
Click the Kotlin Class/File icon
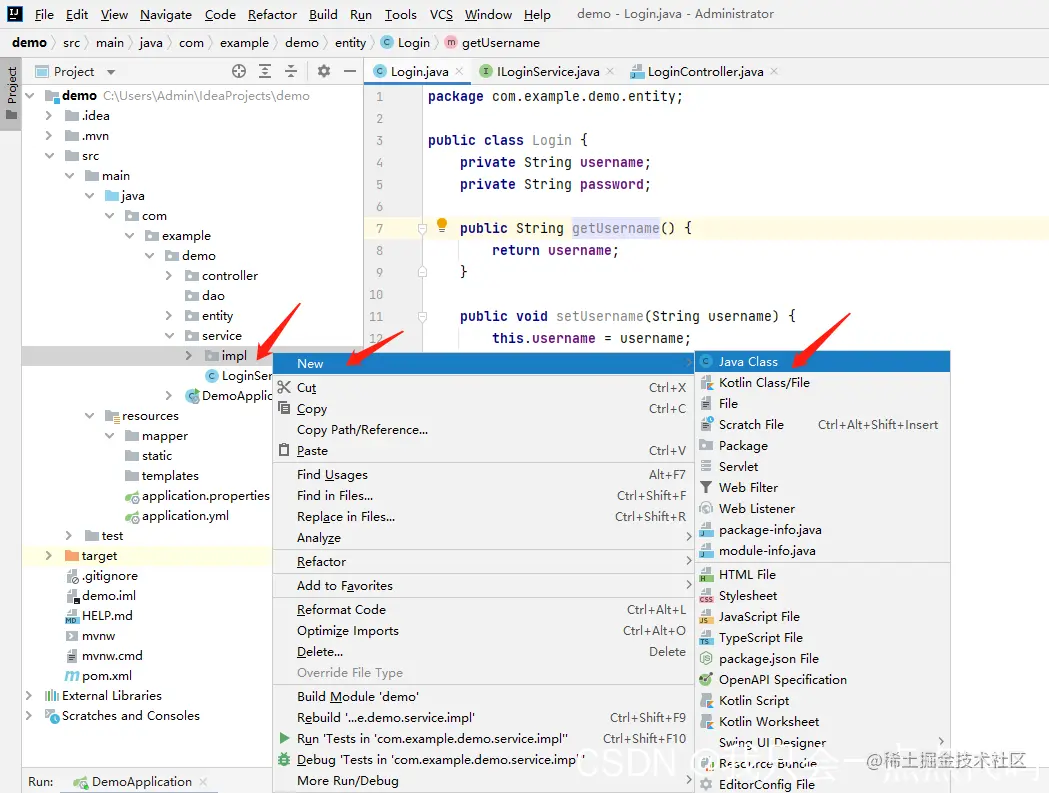[x=706, y=383]
